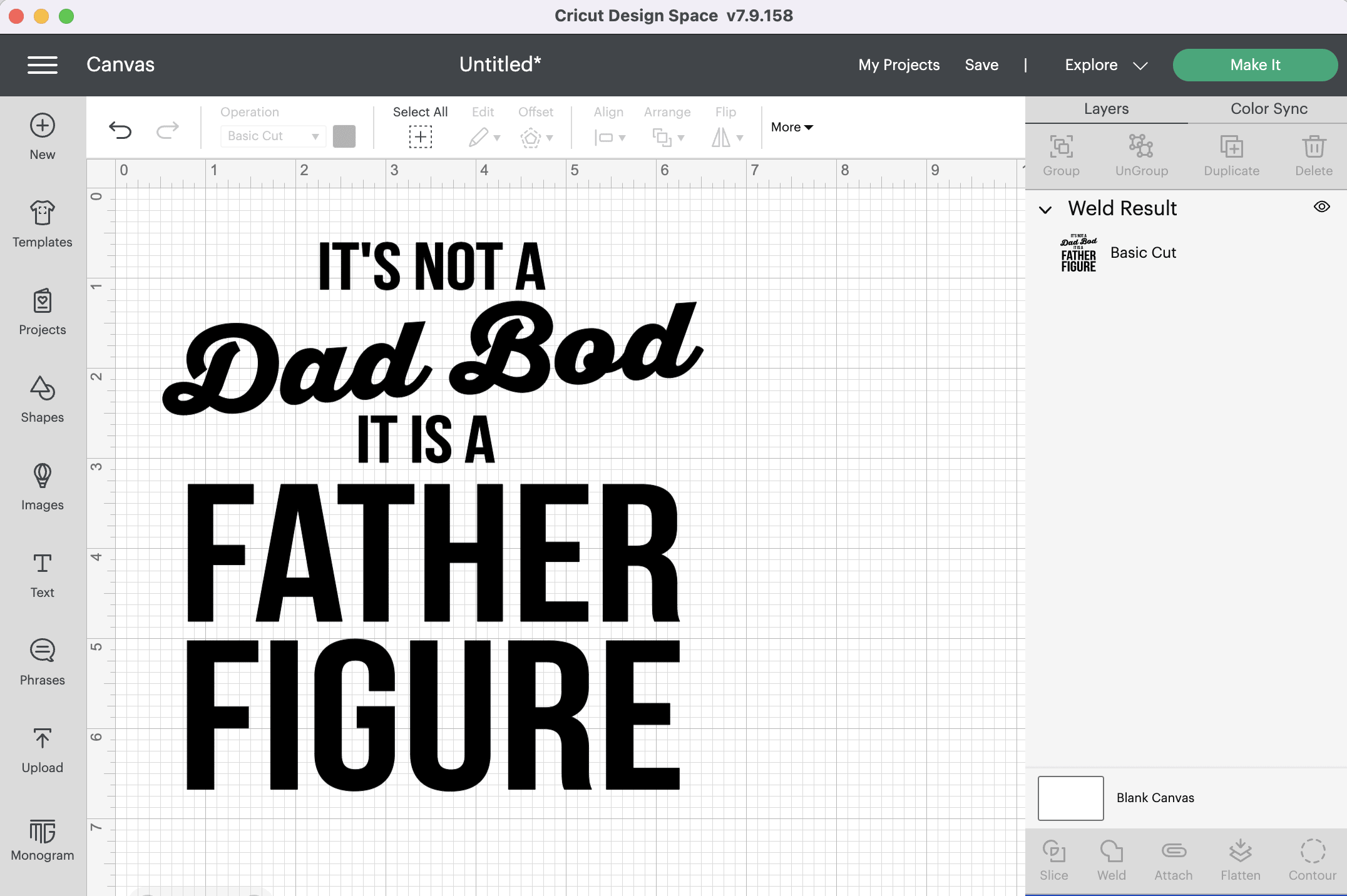Open the Offset dropdown arrow
Screen dimensions: 1347x896
tap(550, 138)
